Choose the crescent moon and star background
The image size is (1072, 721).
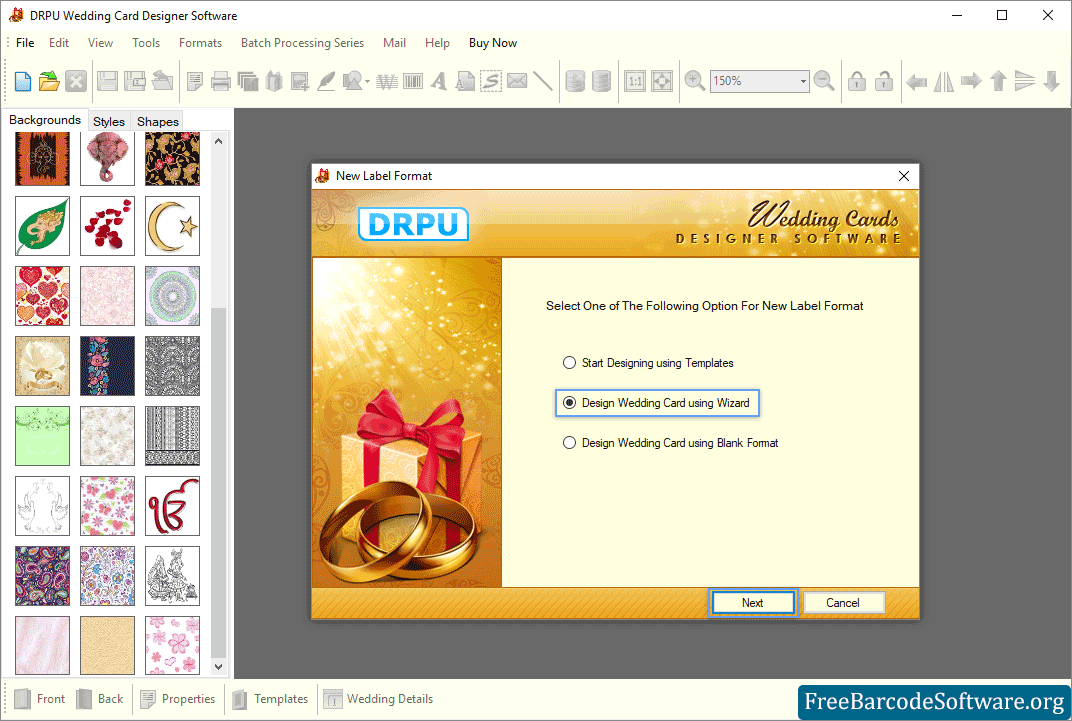point(172,226)
